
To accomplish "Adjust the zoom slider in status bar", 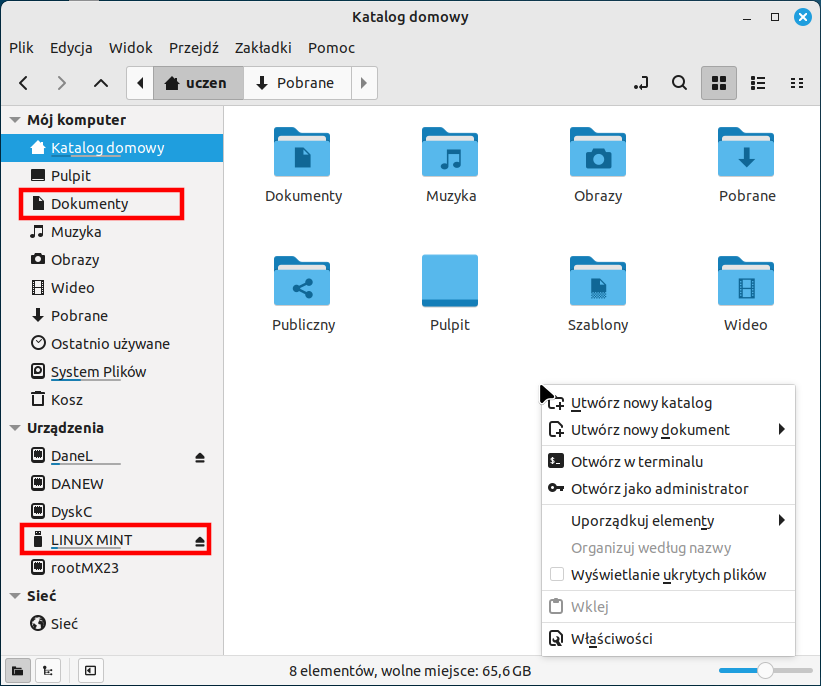I will coord(765,670).
